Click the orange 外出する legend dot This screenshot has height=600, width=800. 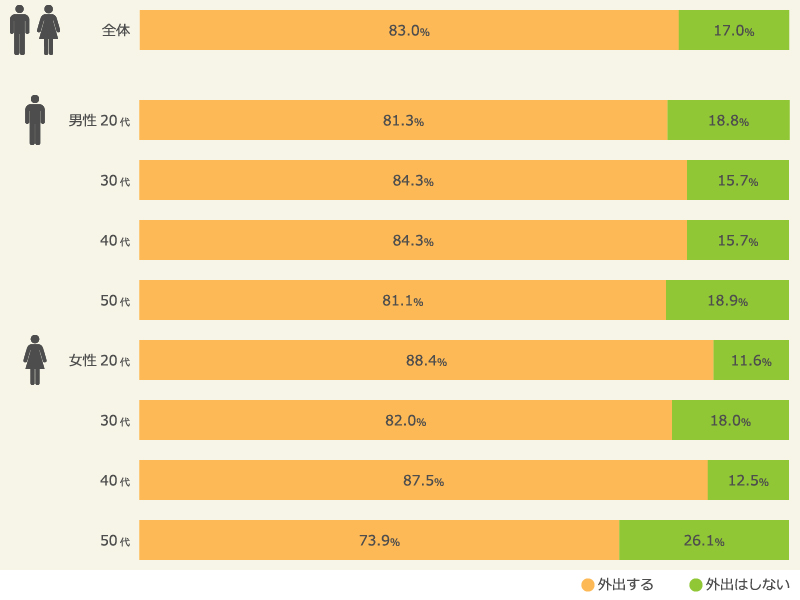[588, 585]
